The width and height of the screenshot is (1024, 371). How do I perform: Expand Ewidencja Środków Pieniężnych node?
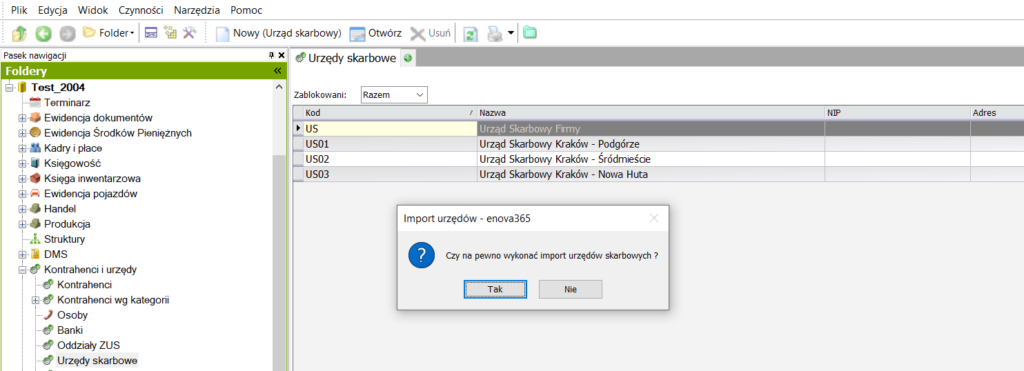pos(22,133)
